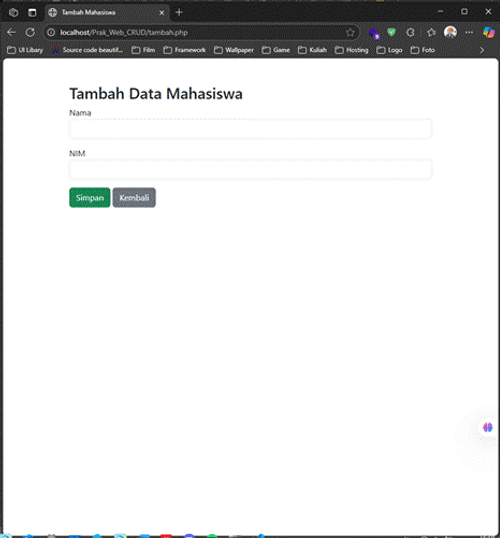This screenshot has height=538, width=500.
Task: Focus the NIM input field
Action: (250, 169)
